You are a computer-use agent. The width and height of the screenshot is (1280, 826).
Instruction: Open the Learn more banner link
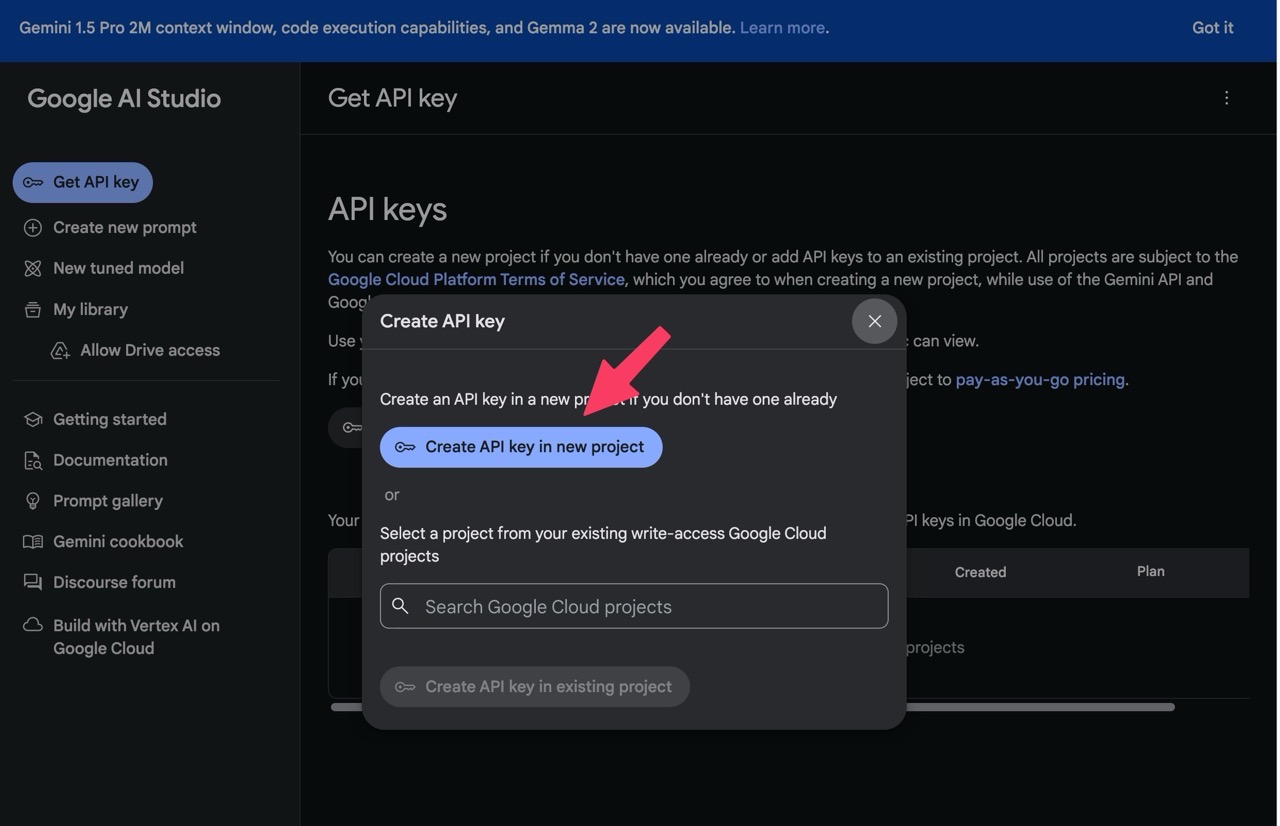click(782, 28)
